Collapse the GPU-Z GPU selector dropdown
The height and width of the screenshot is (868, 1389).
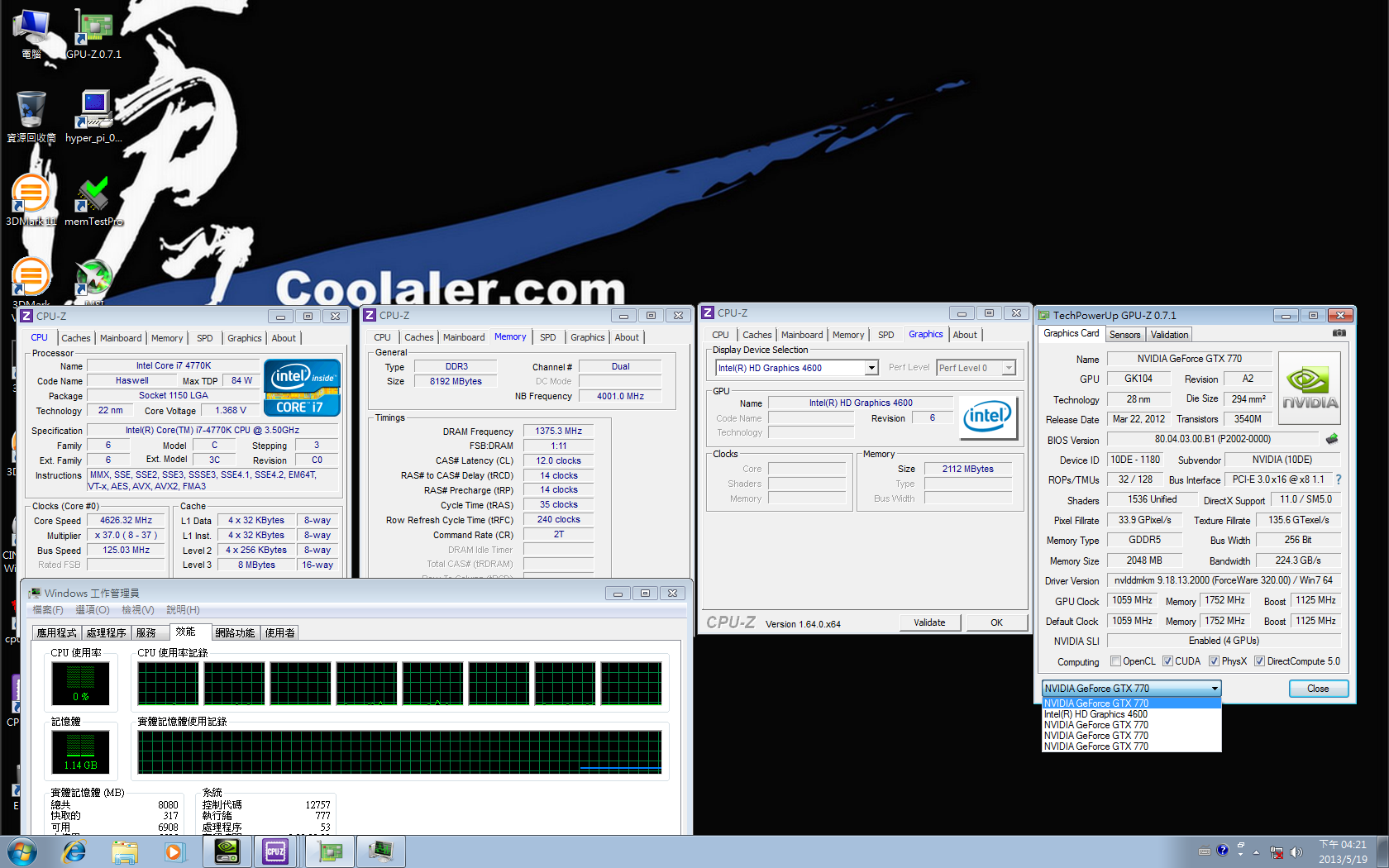click(x=1214, y=688)
